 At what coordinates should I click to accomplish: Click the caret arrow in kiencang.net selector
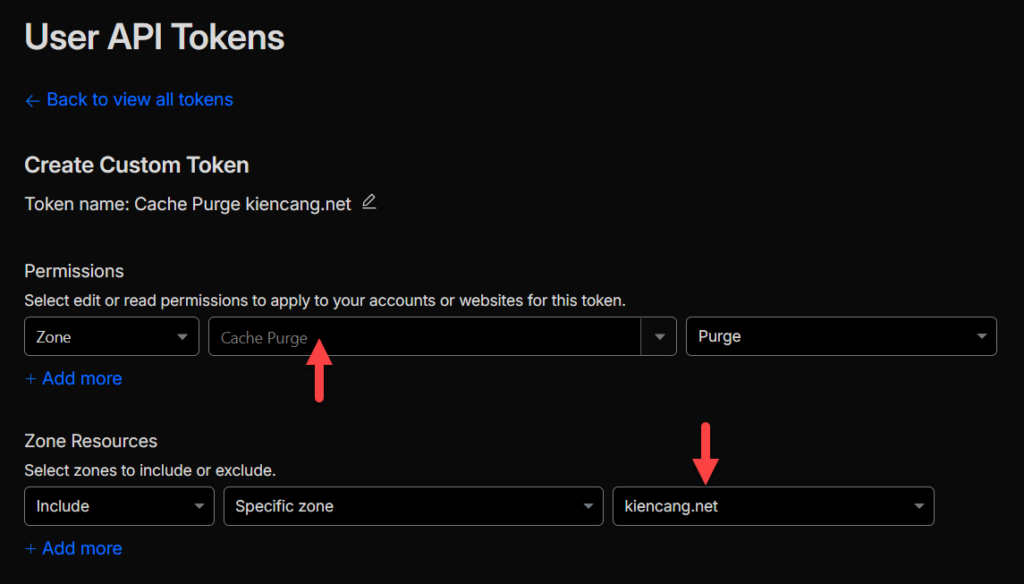[x=918, y=506]
